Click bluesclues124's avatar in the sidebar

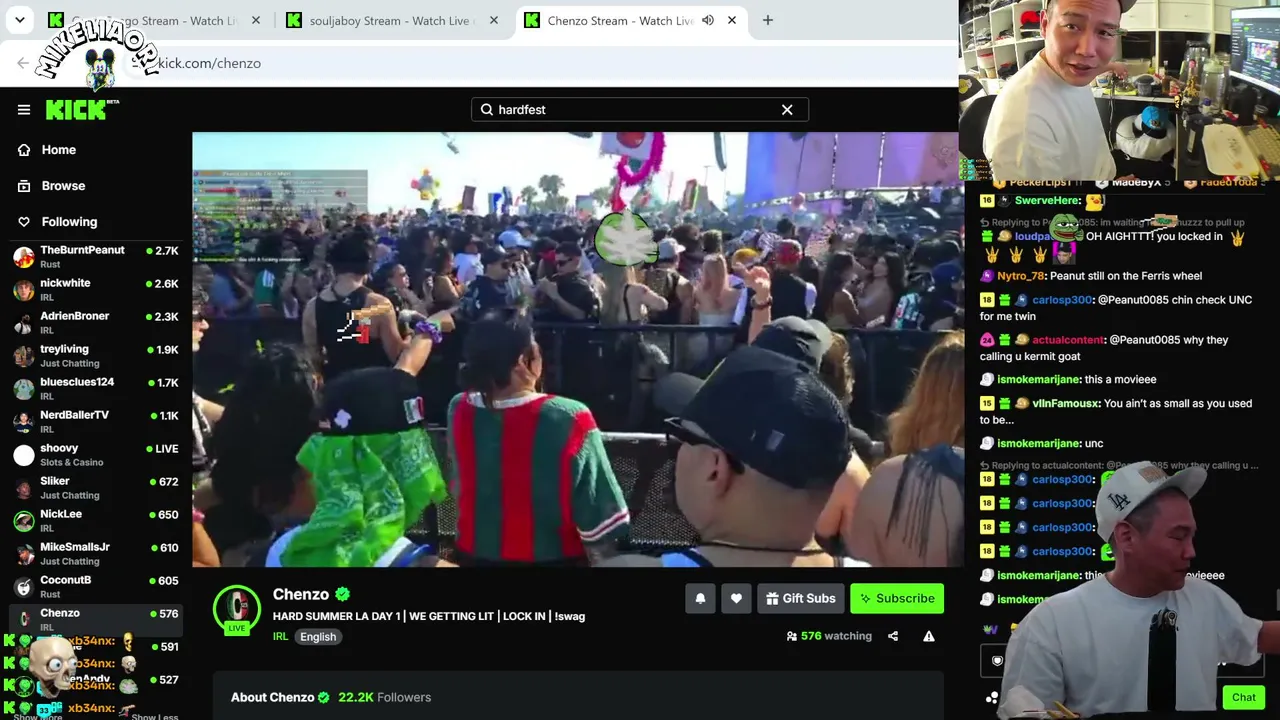[x=24, y=389]
